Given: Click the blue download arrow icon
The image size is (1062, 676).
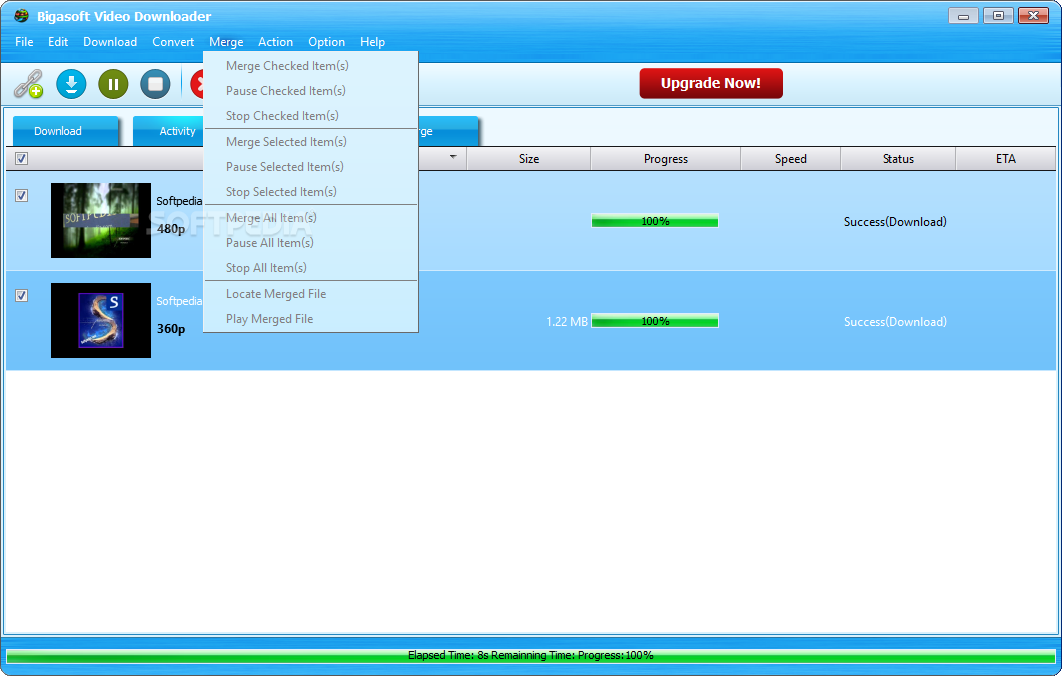Looking at the screenshot, I should point(71,84).
